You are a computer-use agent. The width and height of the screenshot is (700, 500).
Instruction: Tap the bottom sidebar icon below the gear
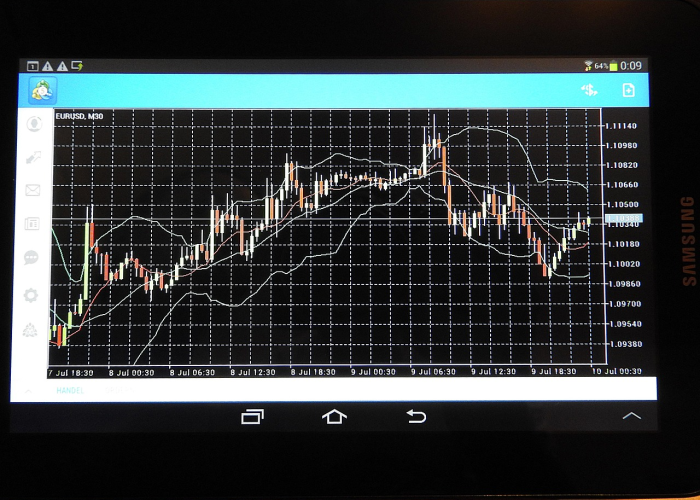[31, 331]
